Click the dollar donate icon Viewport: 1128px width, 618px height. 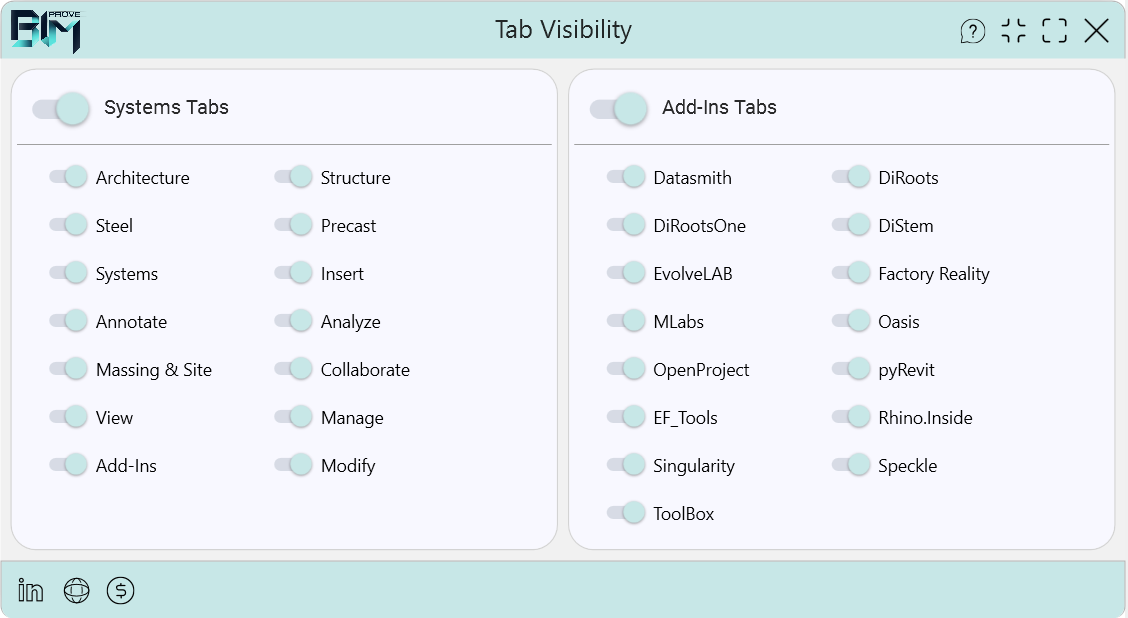point(121,591)
